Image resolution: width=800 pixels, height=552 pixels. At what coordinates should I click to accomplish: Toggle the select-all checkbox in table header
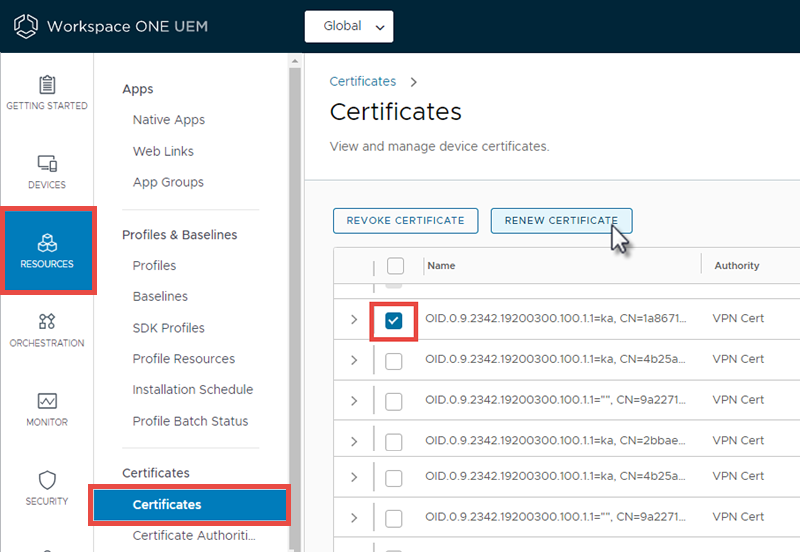[x=395, y=266]
